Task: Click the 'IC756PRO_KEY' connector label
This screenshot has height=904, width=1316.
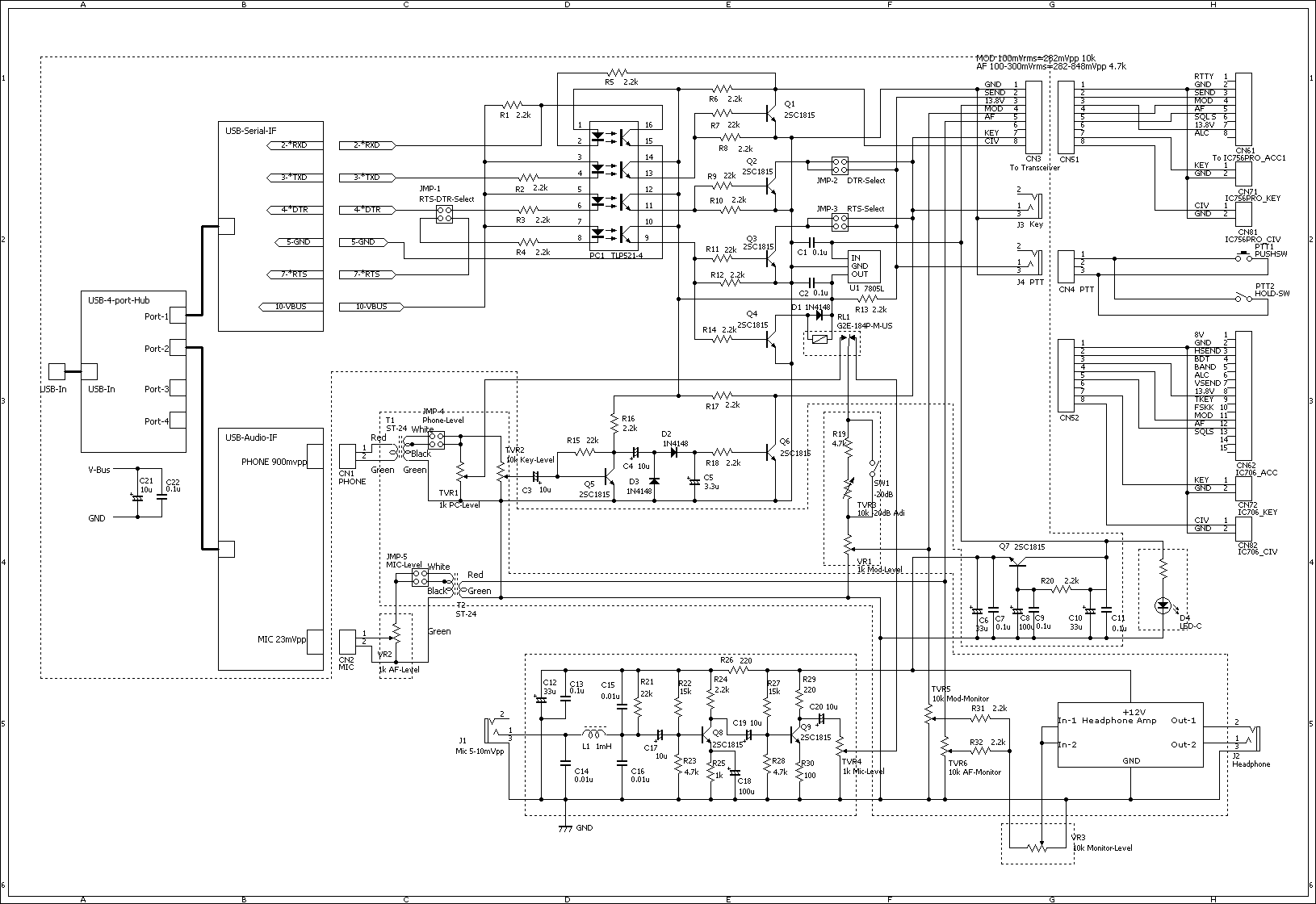Action: click(x=1253, y=199)
